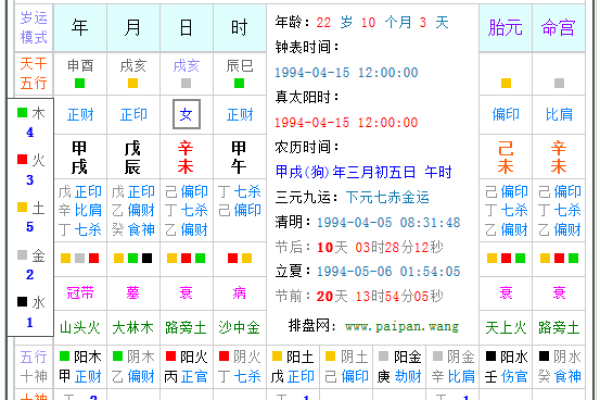The image size is (600, 400).
Task: Click the gray square beside 阴金
Action: coord(437,356)
